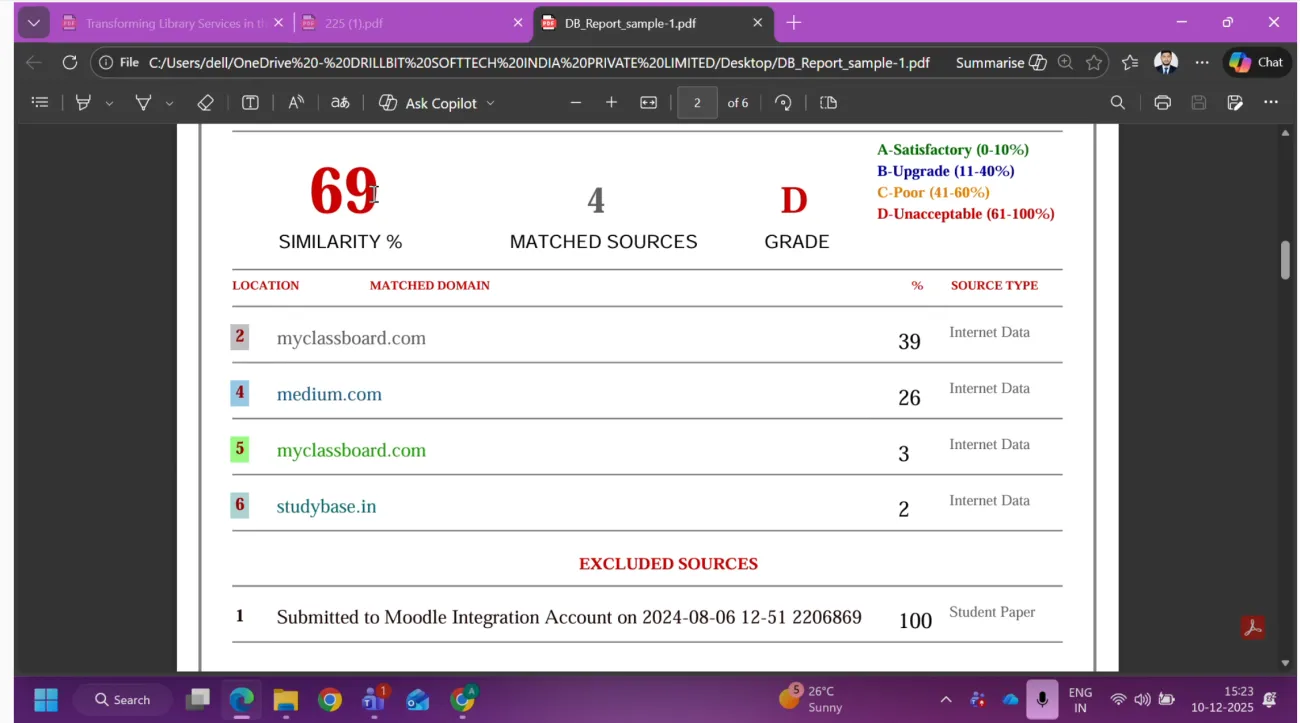Expand the Draw tool options arrow
Screen dimensions: 1300x723
pyautogui.click(x=169, y=104)
